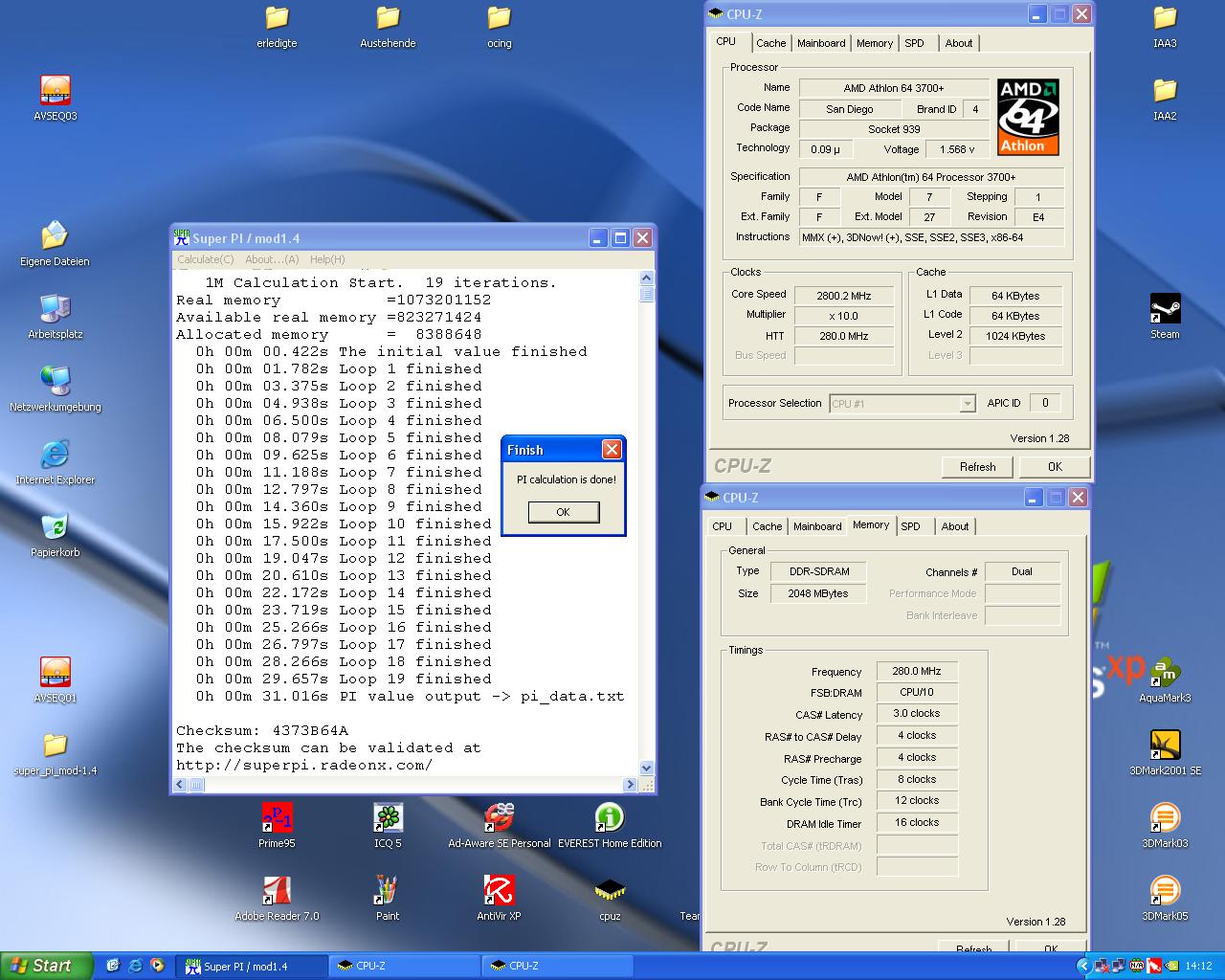1225x980 pixels.
Task: Open About tab in top CPU-Z
Action: point(959,43)
